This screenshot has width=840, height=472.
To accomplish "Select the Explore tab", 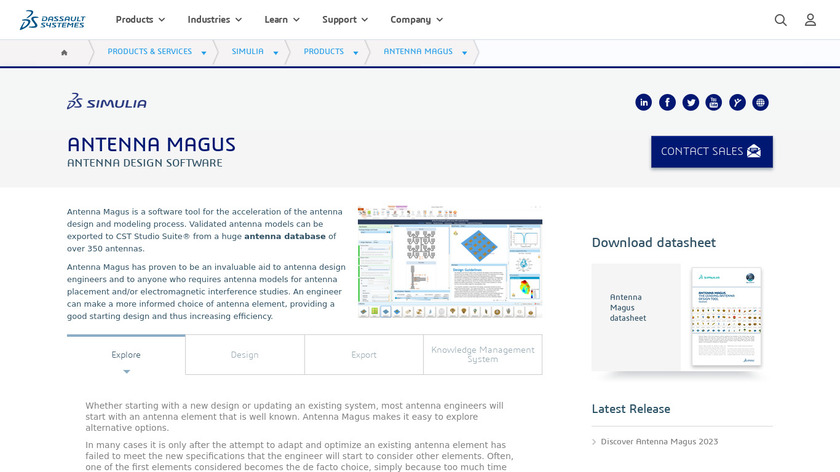I will [x=126, y=355].
